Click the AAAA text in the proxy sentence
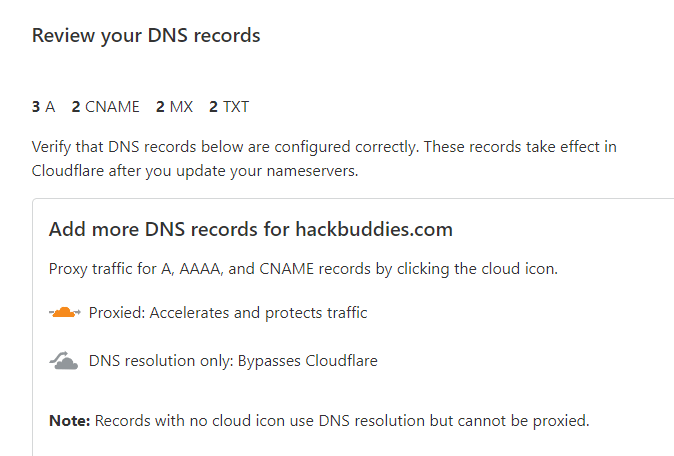Screen dimensions: 674x456 click(201, 269)
